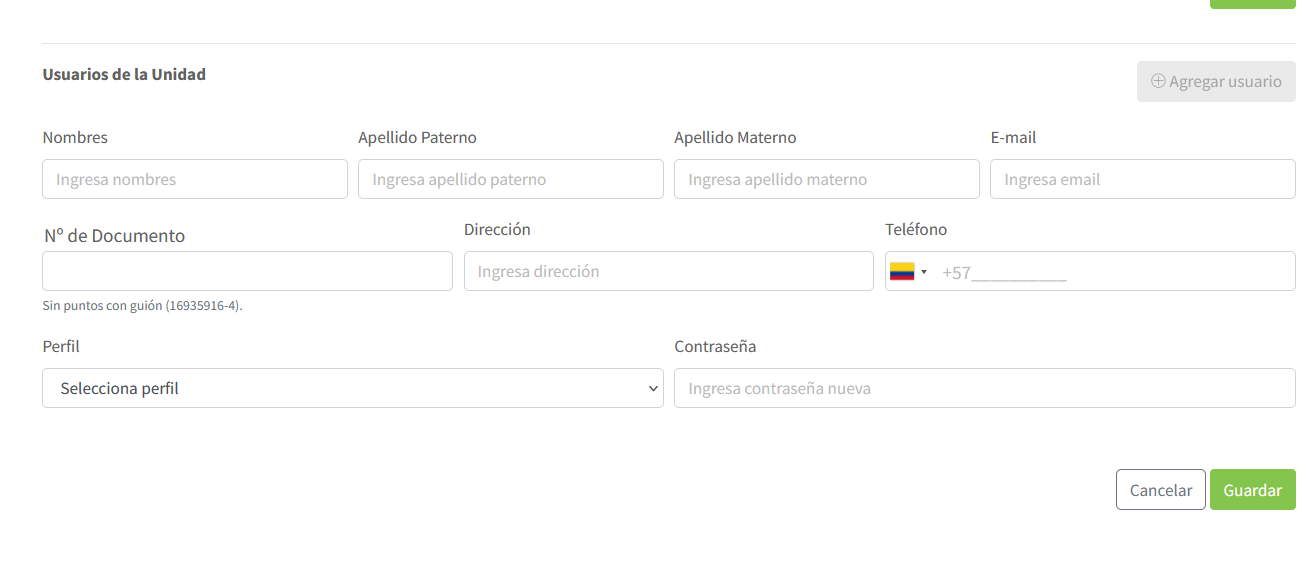Screen dimensions: 1310x565
Task: Select the Apellido Materno text box
Action: pos(827,179)
